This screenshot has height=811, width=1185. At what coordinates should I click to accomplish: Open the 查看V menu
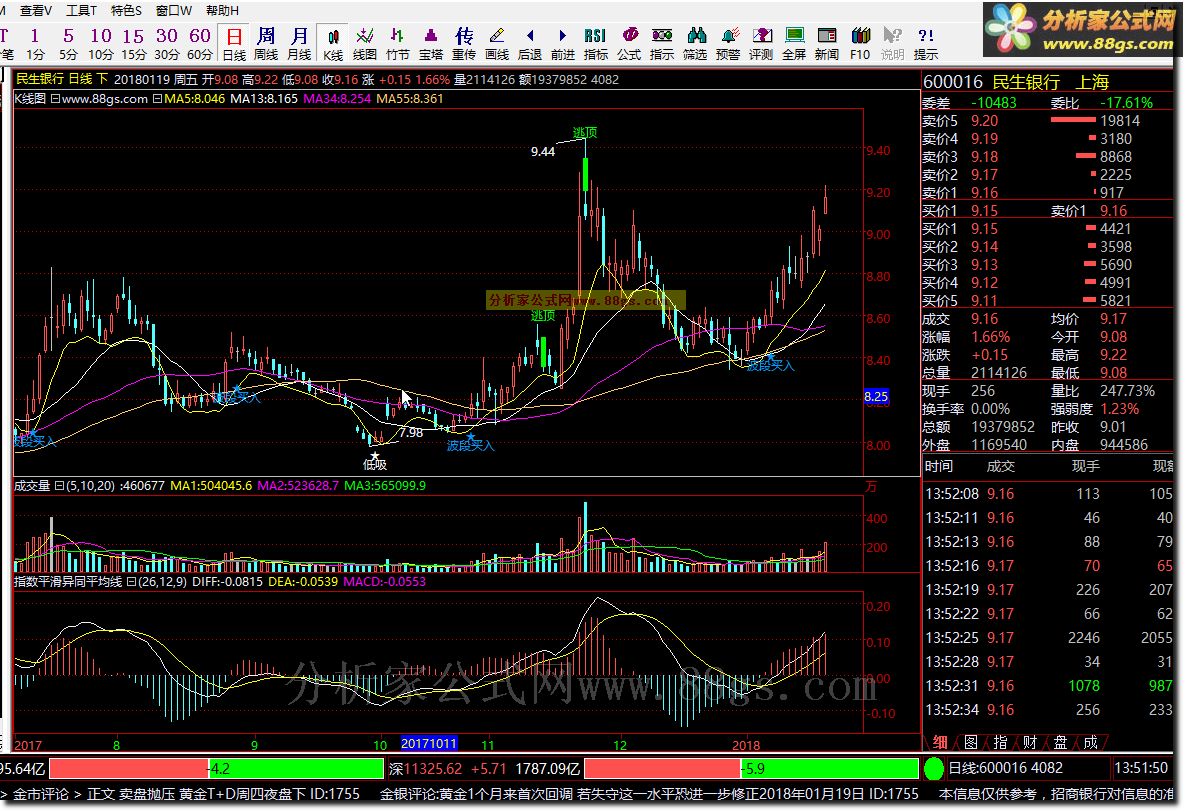pos(36,10)
